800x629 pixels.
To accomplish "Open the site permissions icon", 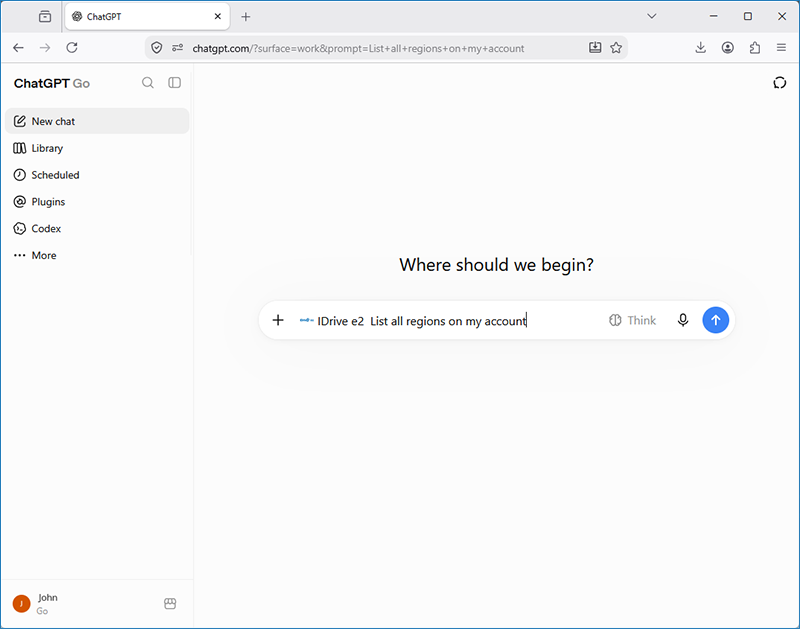I will click(178, 48).
